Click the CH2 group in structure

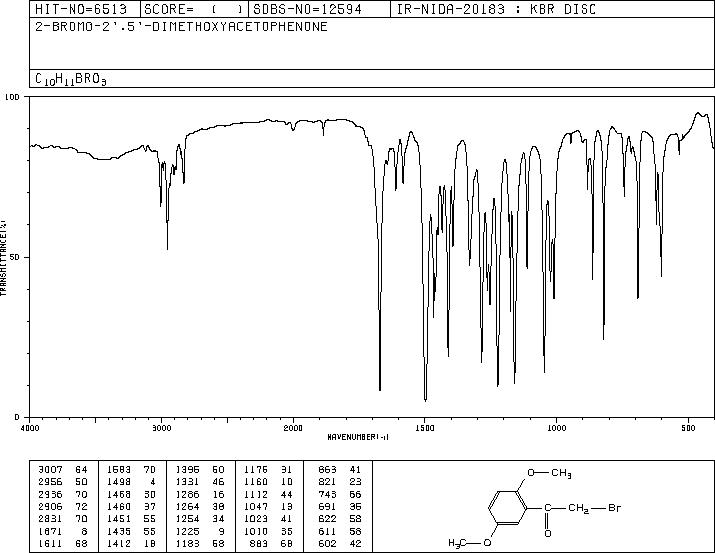[578, 508]
